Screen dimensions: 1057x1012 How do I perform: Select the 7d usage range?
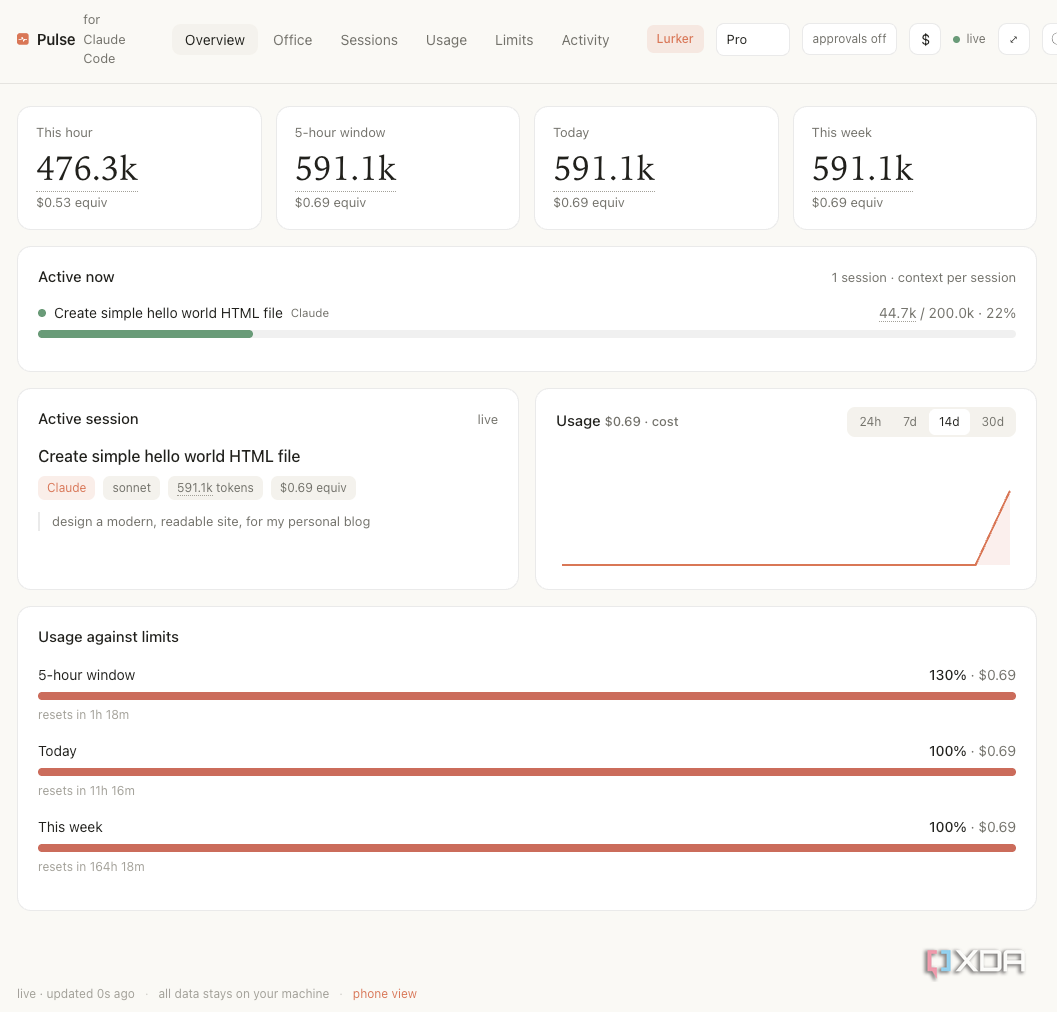click(x=909, y=422)
